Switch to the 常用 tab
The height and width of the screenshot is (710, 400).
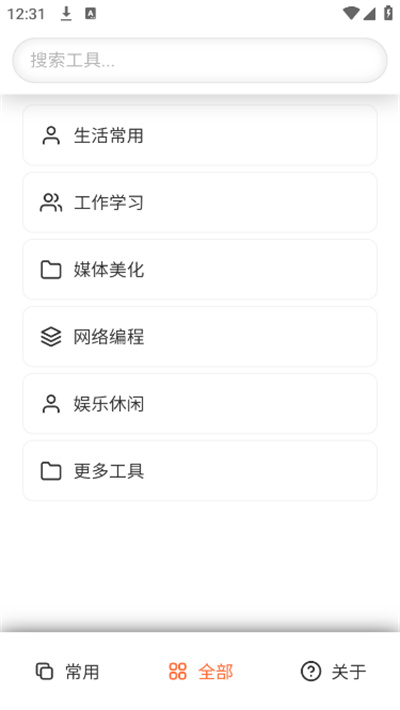[67, 671]
